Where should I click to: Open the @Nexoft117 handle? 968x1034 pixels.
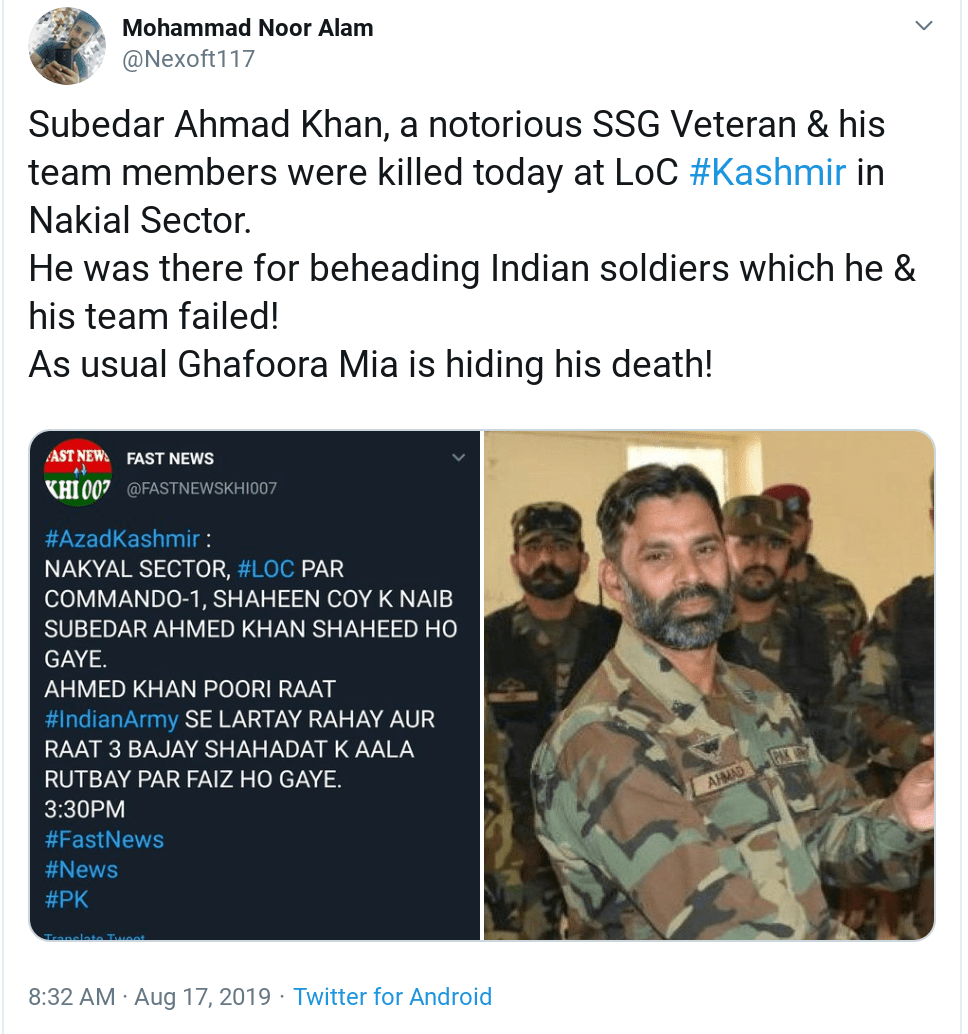pos(188,59)
